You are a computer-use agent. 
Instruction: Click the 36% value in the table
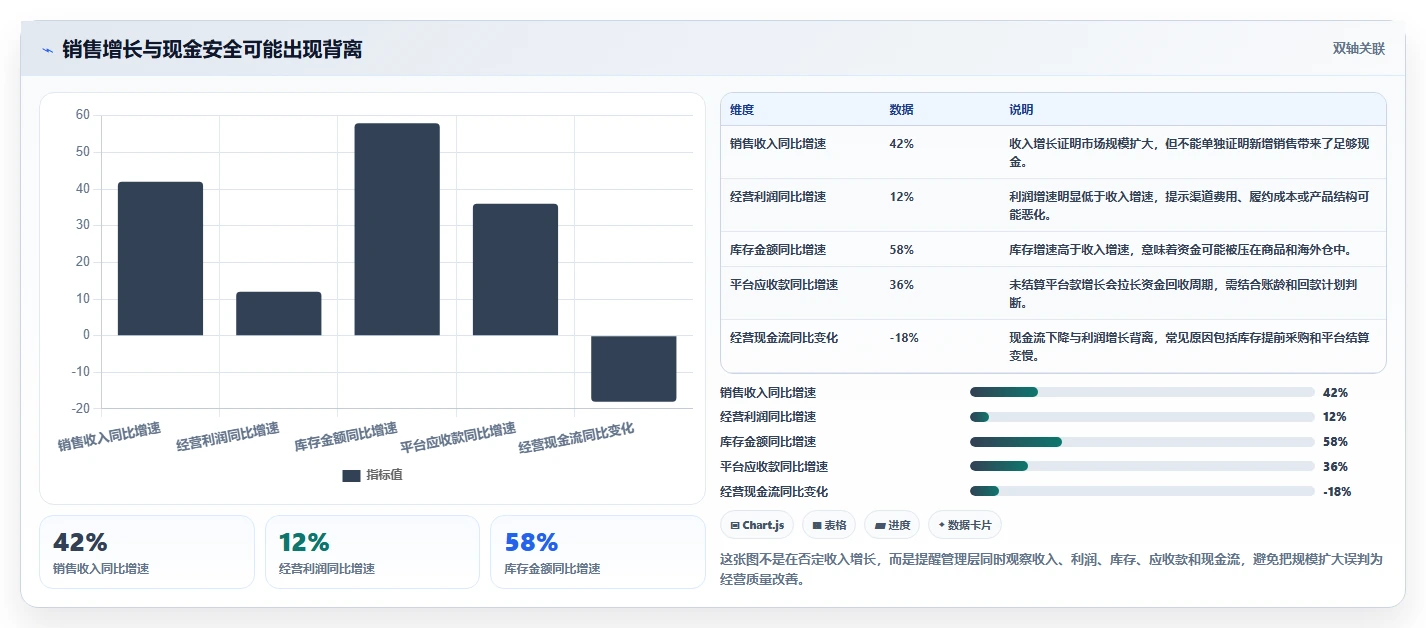(901, 285)
